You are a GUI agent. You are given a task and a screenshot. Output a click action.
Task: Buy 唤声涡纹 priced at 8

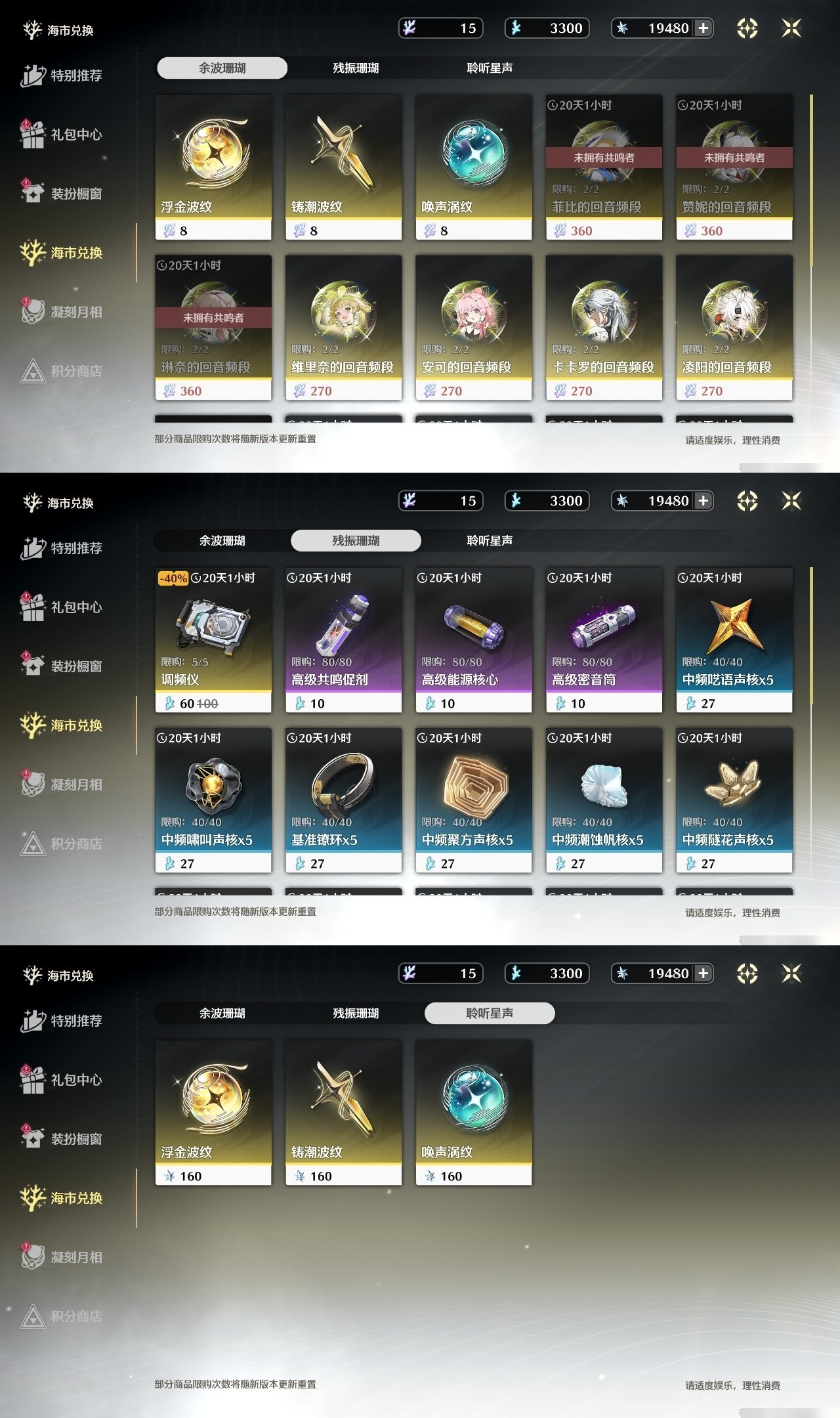pos(474,167)
